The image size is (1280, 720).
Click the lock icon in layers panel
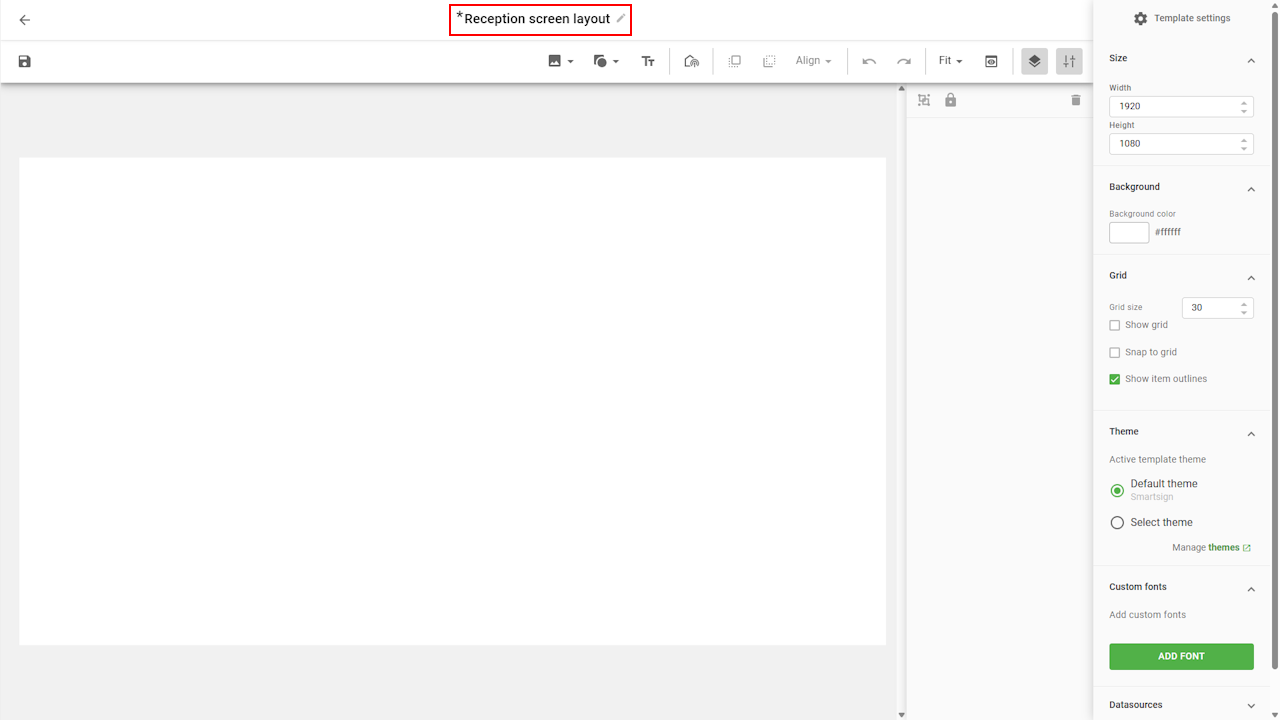tap(951, 100)
